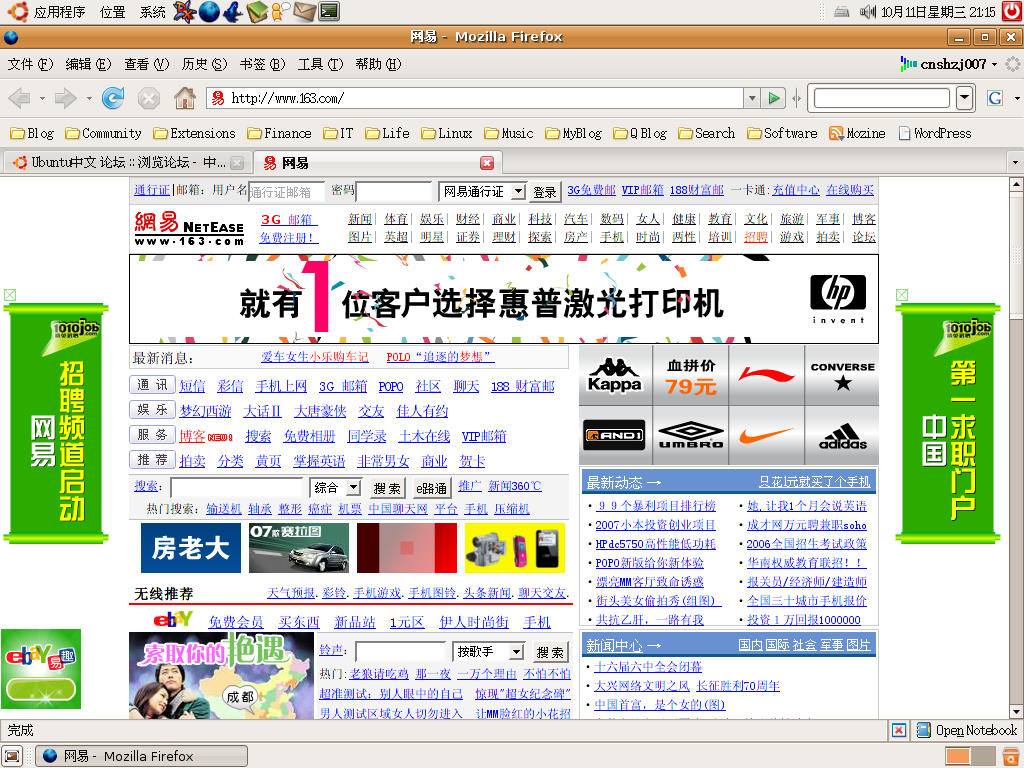Open the 文件 menu
Viewport: 1024px width, 768px height.
(x=30, y=64)
